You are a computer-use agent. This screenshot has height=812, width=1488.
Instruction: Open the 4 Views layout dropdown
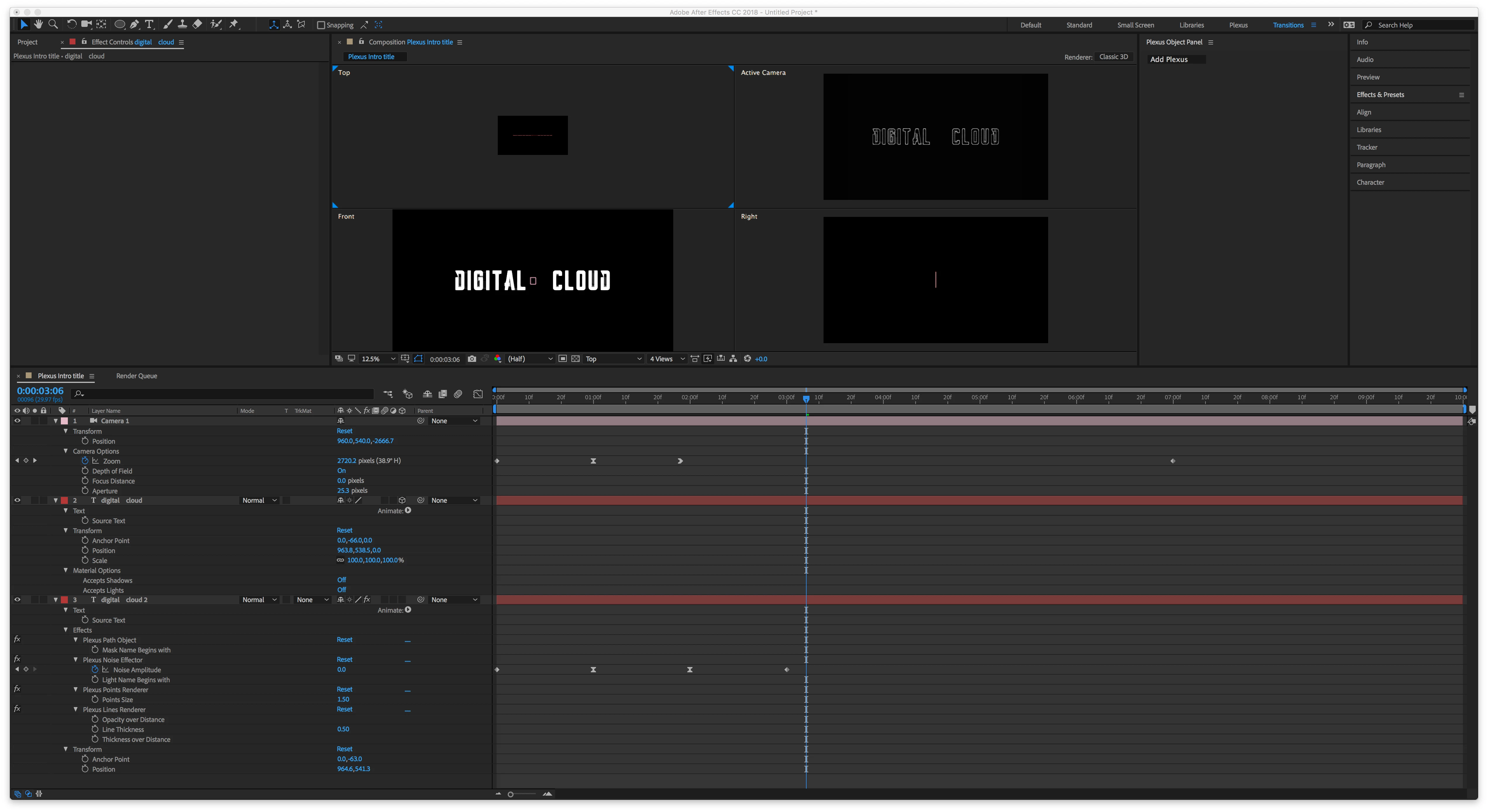pyautogui.click(x=667, y=359)
